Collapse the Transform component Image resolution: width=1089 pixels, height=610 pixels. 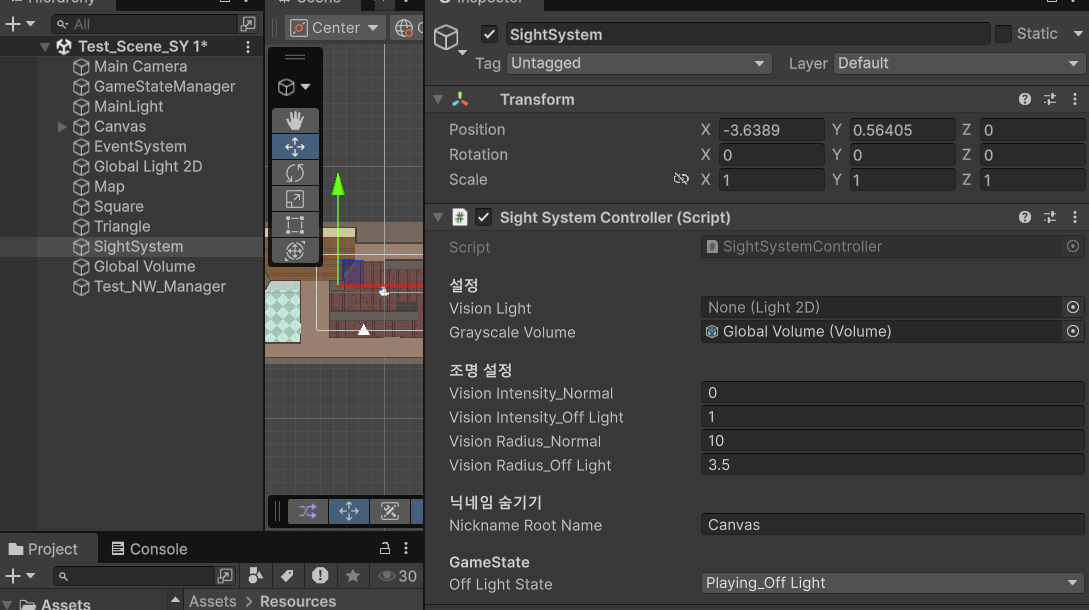(438, 99)
